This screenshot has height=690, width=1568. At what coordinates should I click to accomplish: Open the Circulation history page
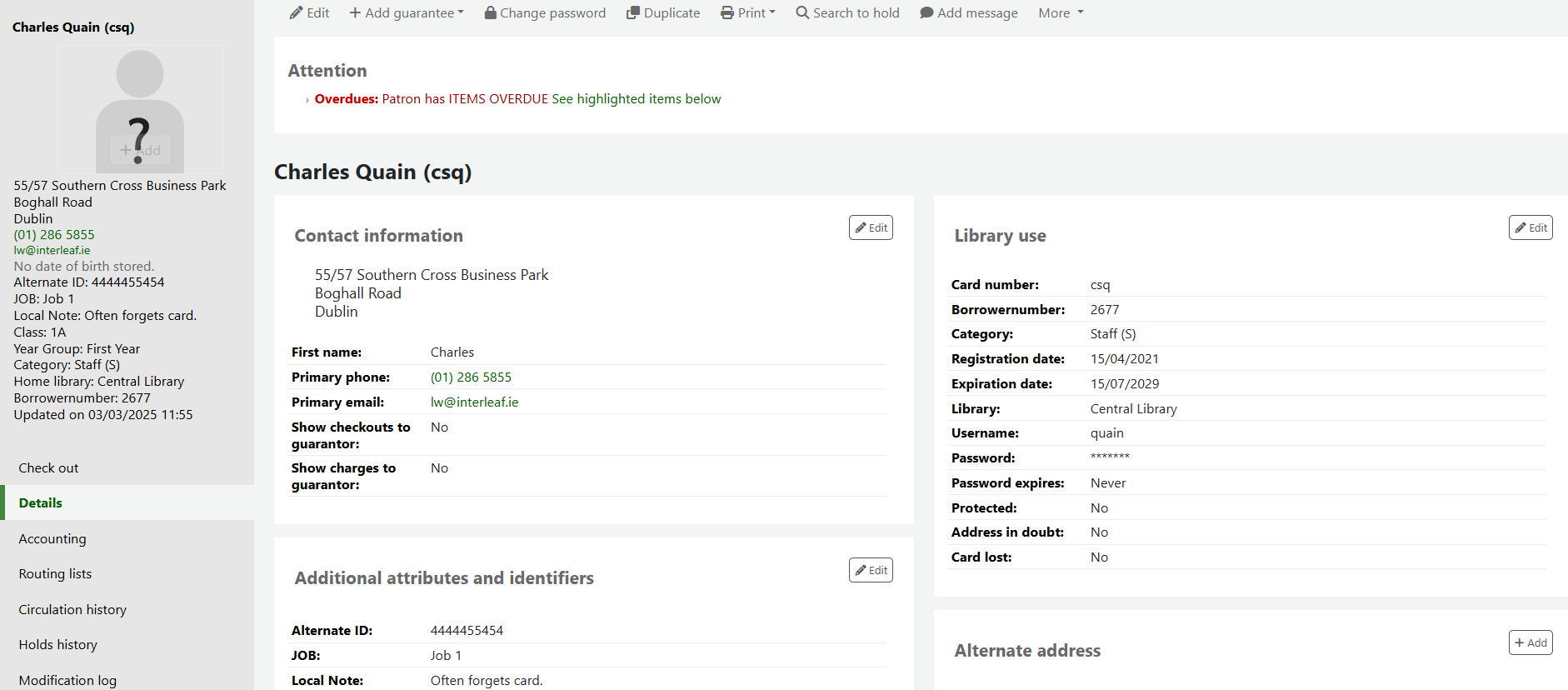[72, 610]
